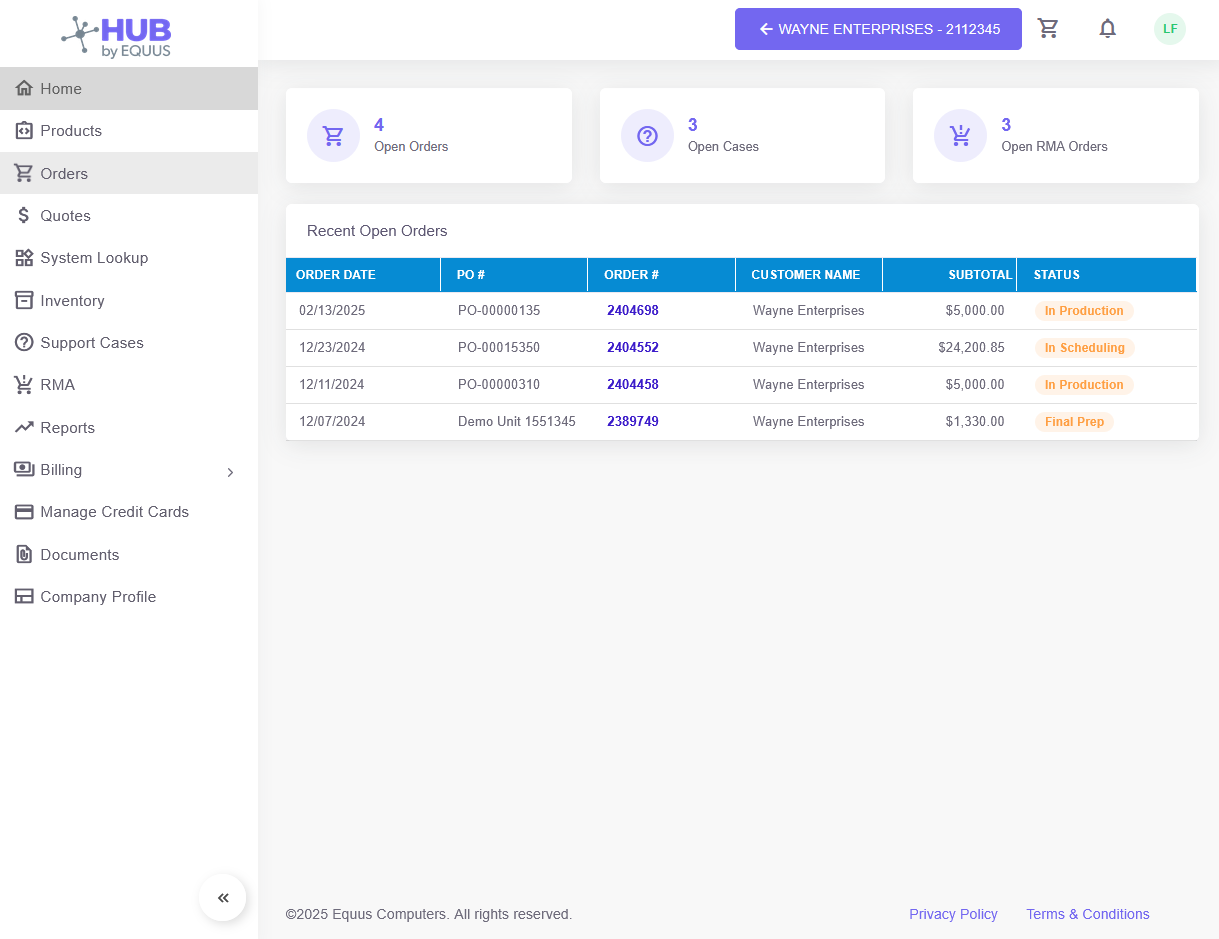Click Wayne Enterprises - 2112345 button
This screenshot has width=1219, height=939.
coord(878,29)
